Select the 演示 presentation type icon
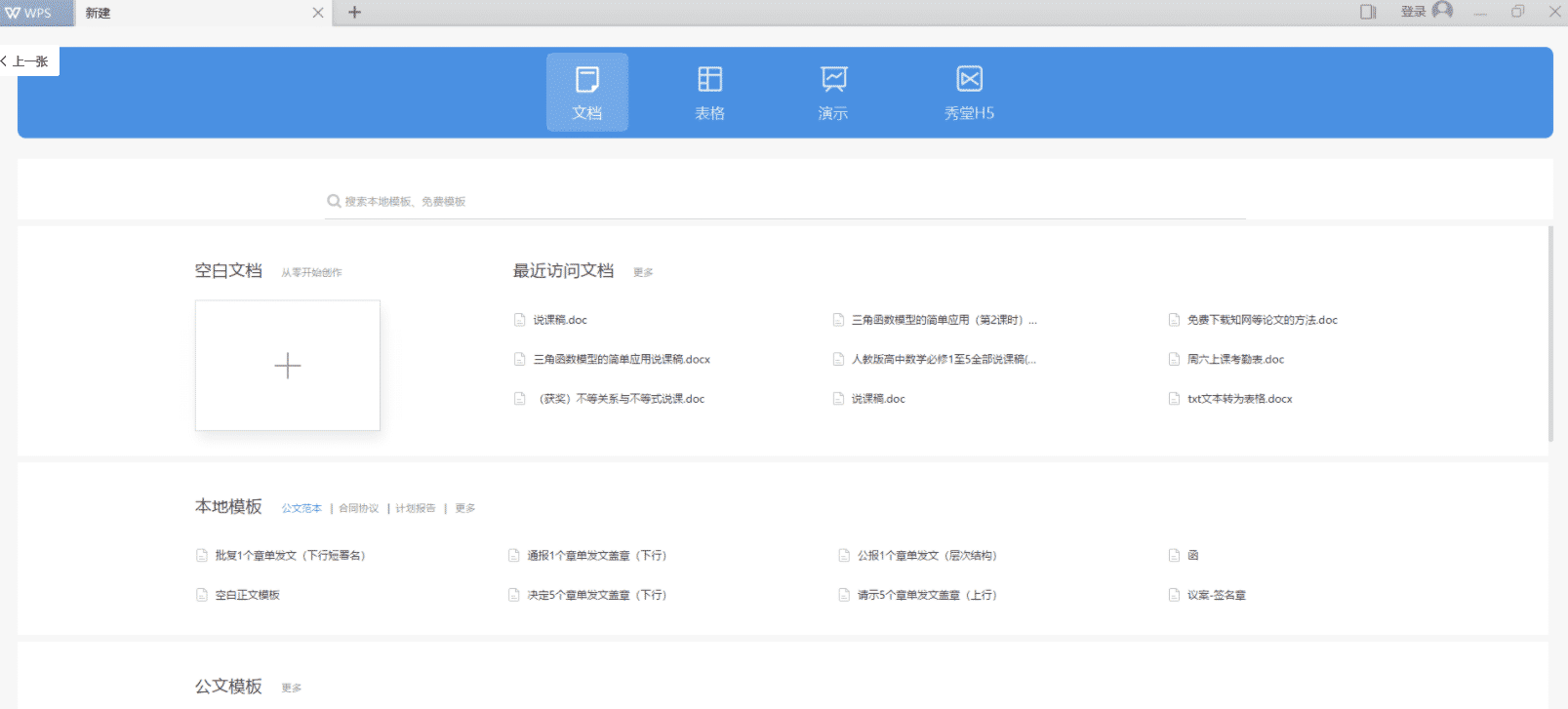Image resolution: width=1568 pixels, height=709 pixels. pos(833,92)
